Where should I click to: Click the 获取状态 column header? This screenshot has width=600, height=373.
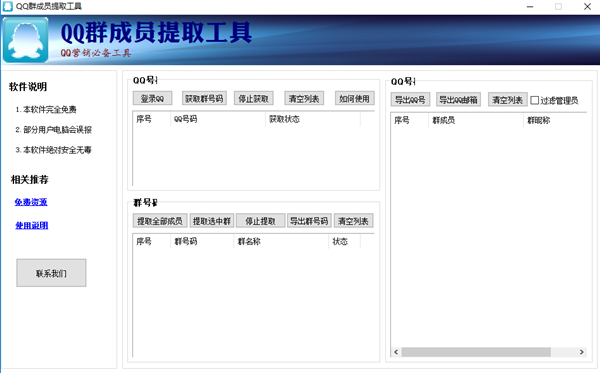(313, 119)
